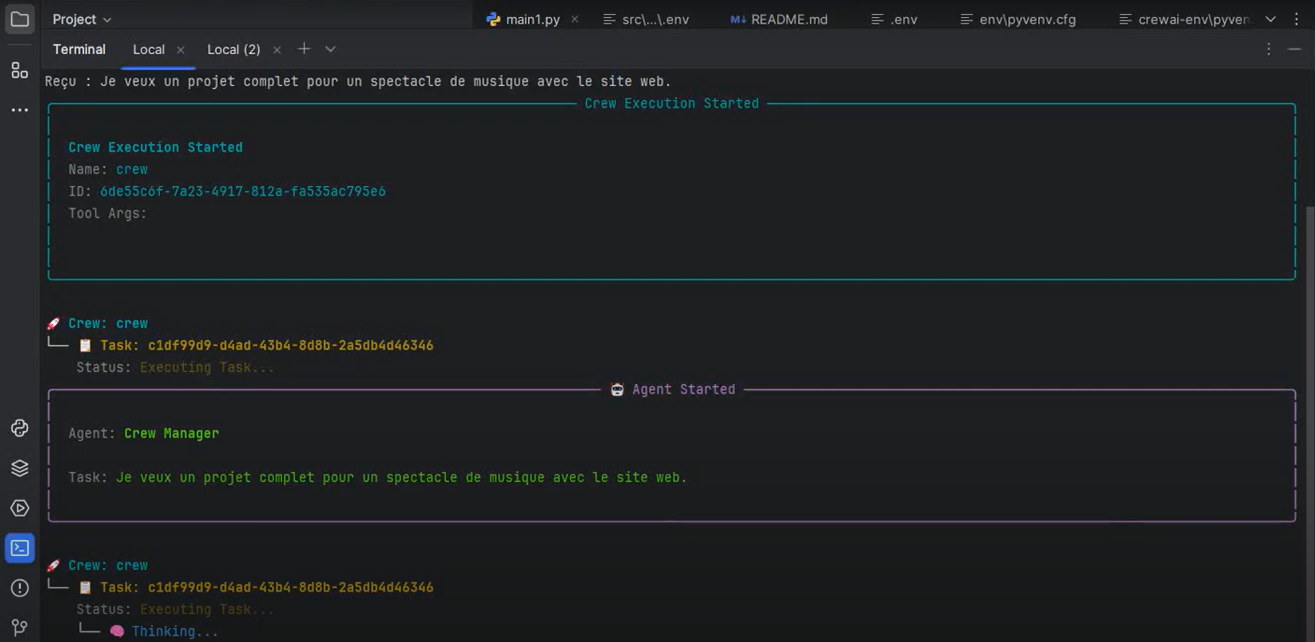Viewport: 1315px width, 642px height.
Task: Open the Structure tool window icon
Action: pyautogui.click(x=19, y=70)
